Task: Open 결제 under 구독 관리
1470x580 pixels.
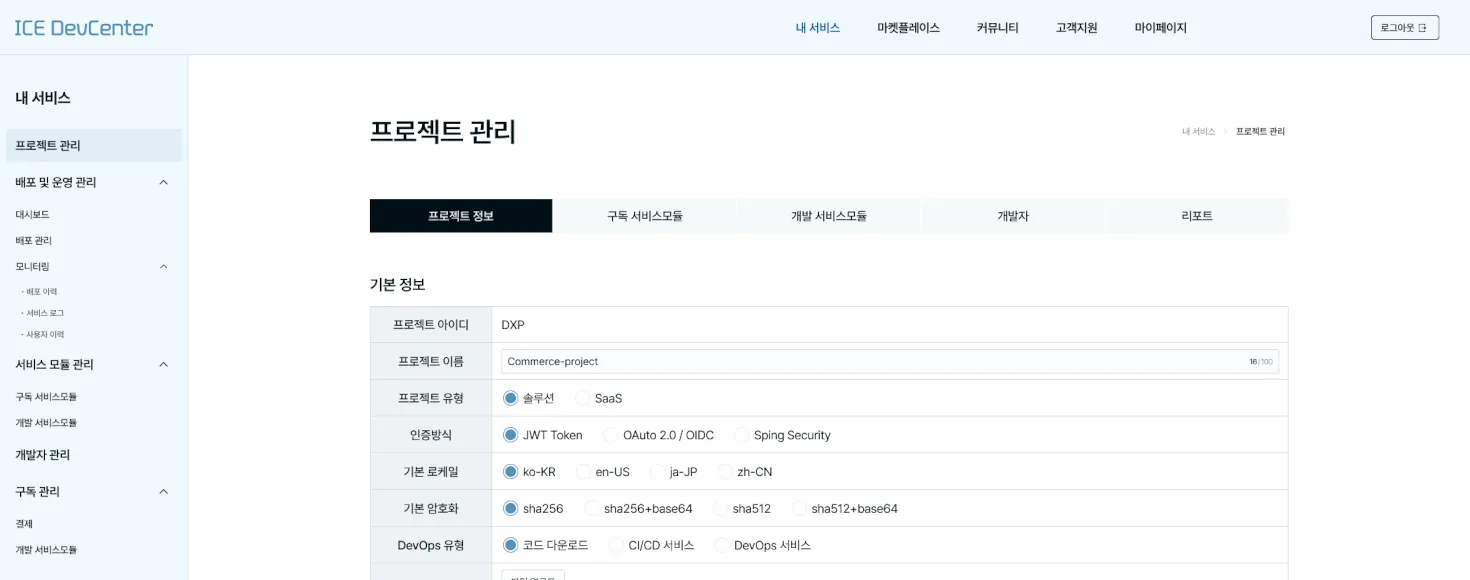Action: pyautogui.click(x=21, y=523)
